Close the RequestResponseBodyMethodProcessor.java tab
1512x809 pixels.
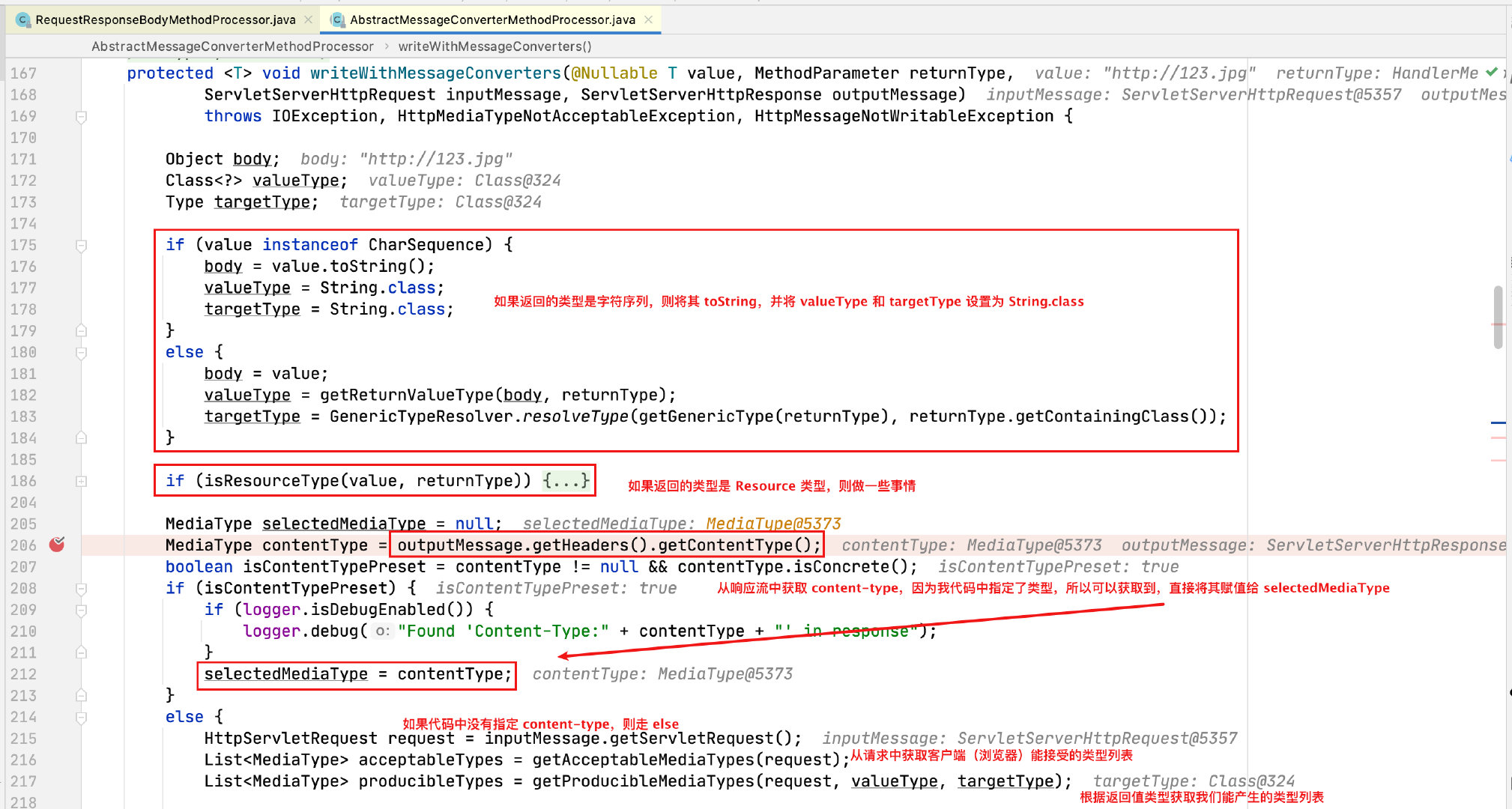click(x=308, y=20)
